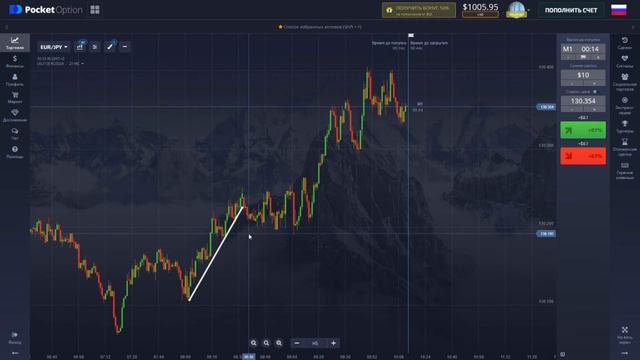Click the minus button in chart toolbar
This screenshot has width=640, height=360.
pyautogui.click(x=125, y=47)
